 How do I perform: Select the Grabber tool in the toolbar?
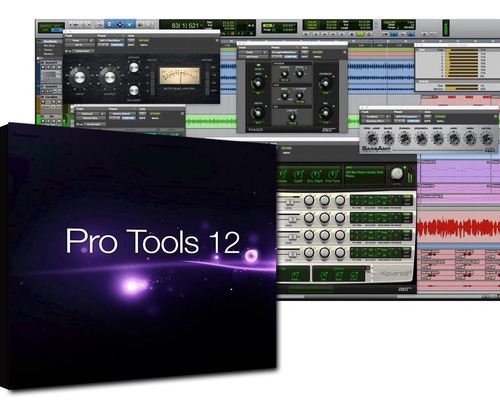tap(129, 24)
